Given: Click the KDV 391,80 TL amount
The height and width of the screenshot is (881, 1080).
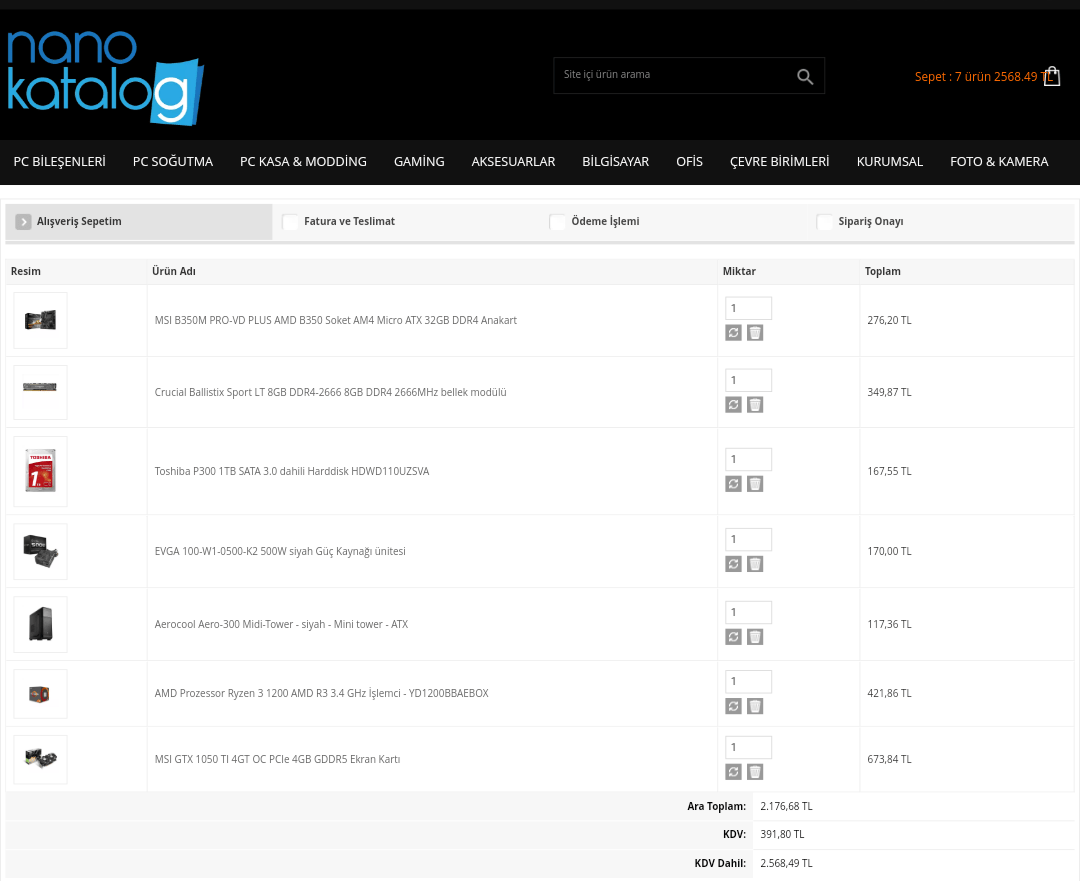Looking at the screenshot, I should [782, 834].
